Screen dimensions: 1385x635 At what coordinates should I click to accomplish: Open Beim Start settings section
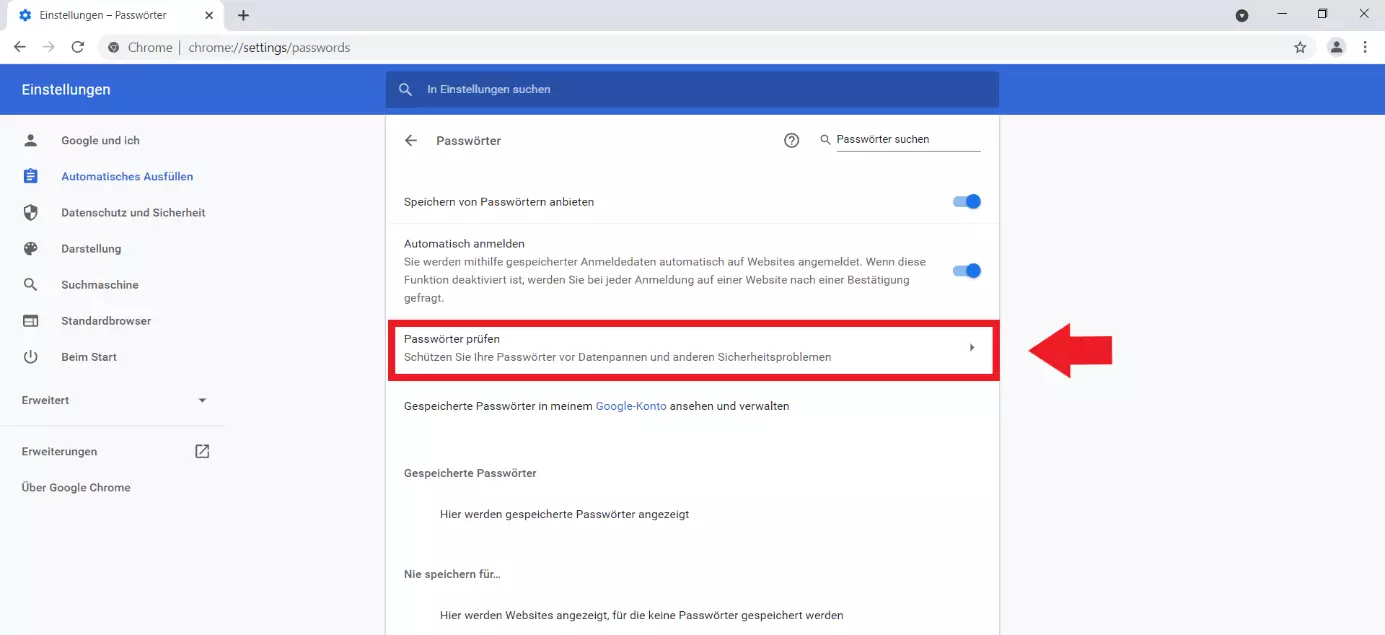point(89,357)
